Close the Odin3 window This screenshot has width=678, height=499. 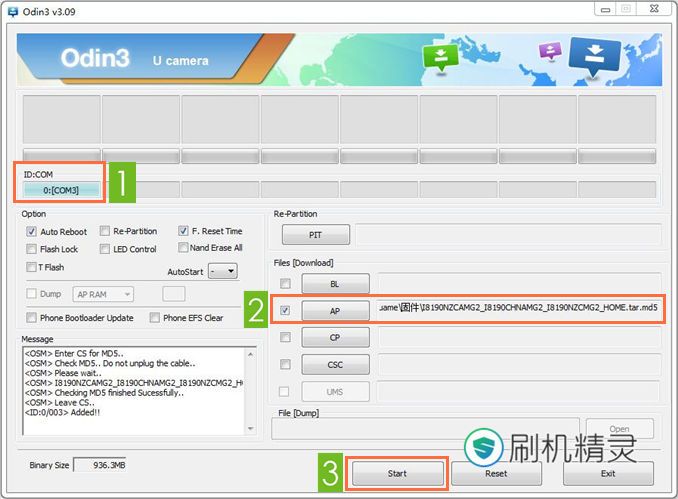pos(655,9)
